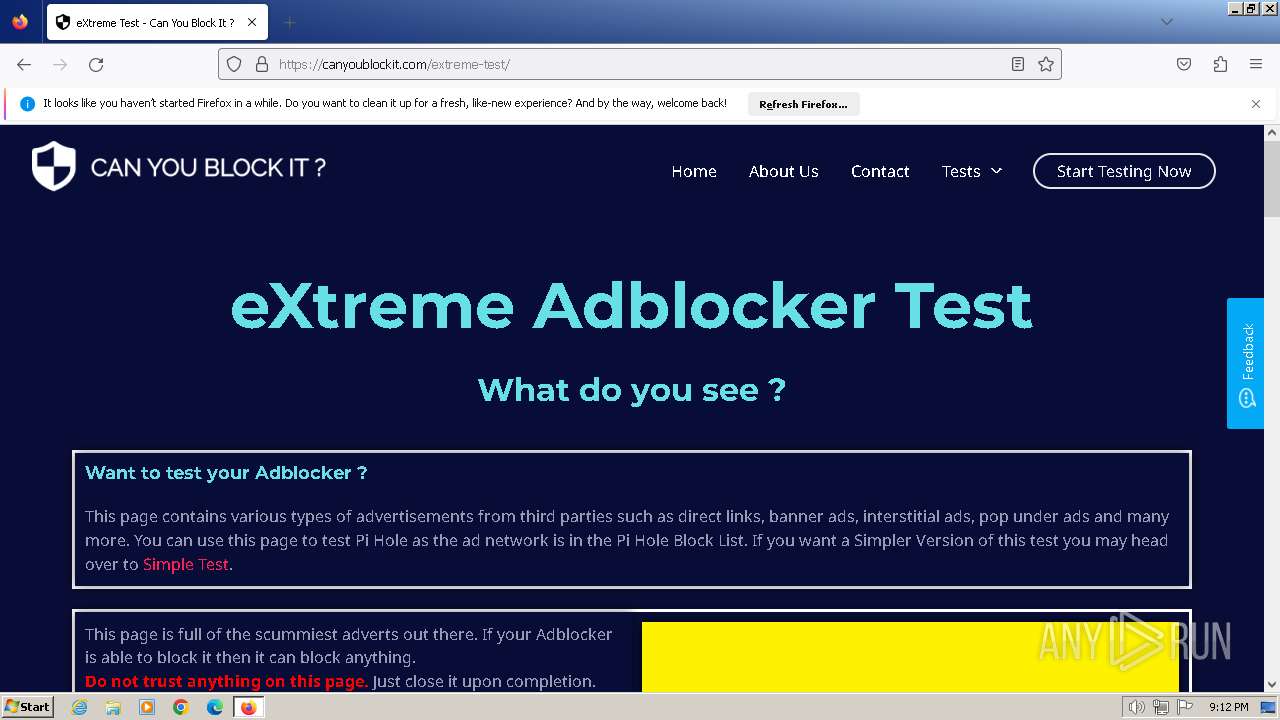
Task: Open File Explorer from taskbar
Action: (x=113, y=707)
